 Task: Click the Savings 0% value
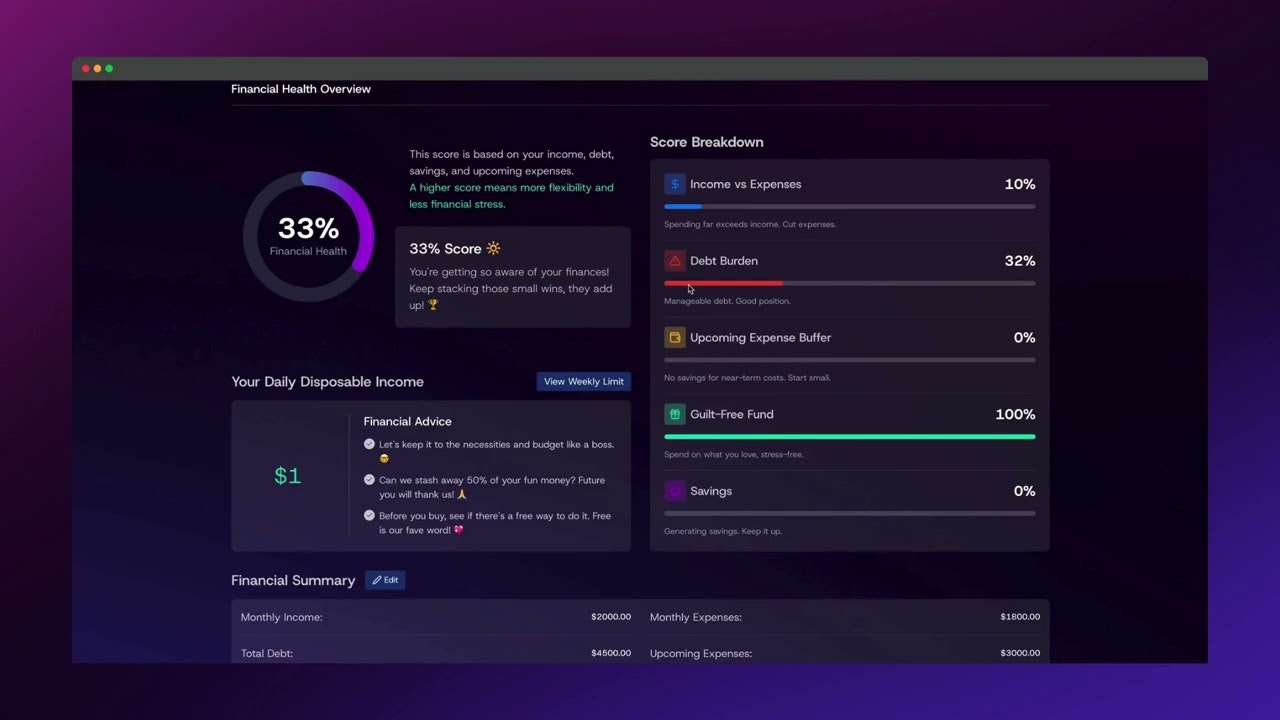coord(1025,491)
